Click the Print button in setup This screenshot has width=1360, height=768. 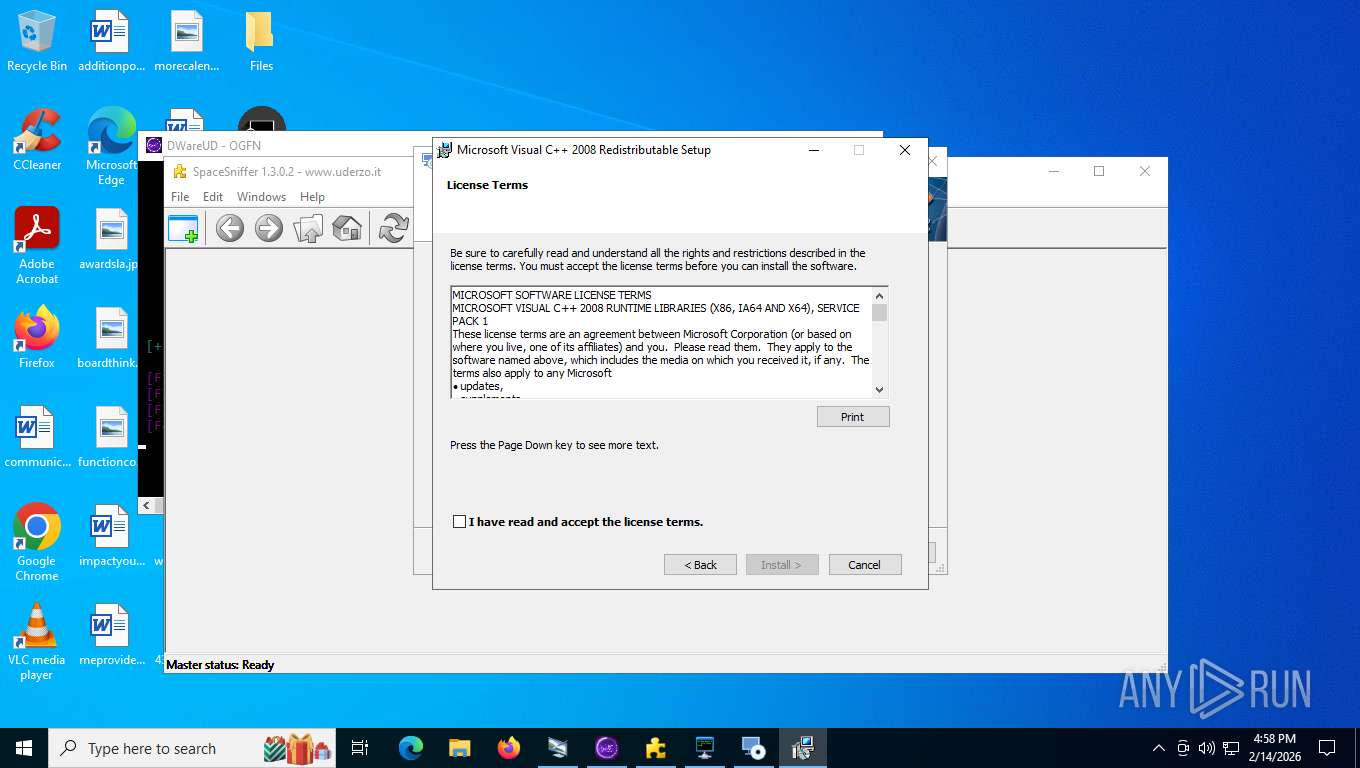pos(852,417)
